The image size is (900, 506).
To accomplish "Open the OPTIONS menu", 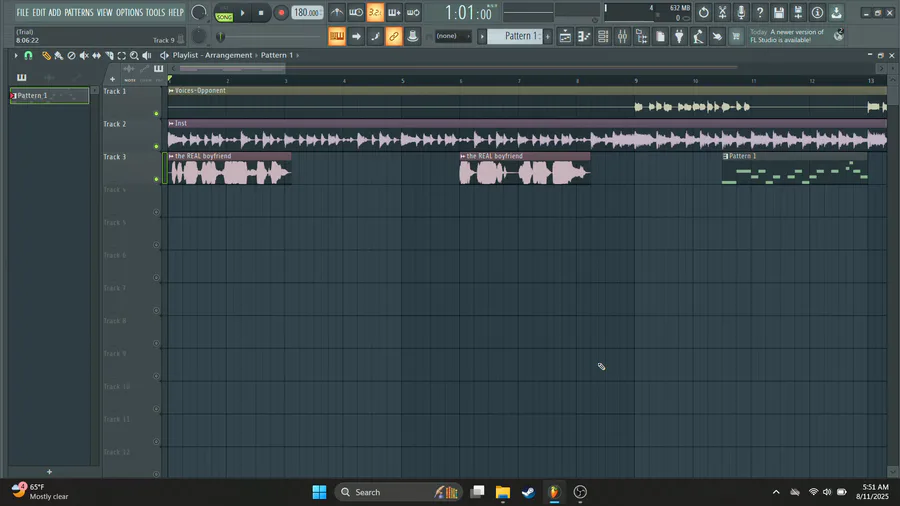I will (129, 12).
